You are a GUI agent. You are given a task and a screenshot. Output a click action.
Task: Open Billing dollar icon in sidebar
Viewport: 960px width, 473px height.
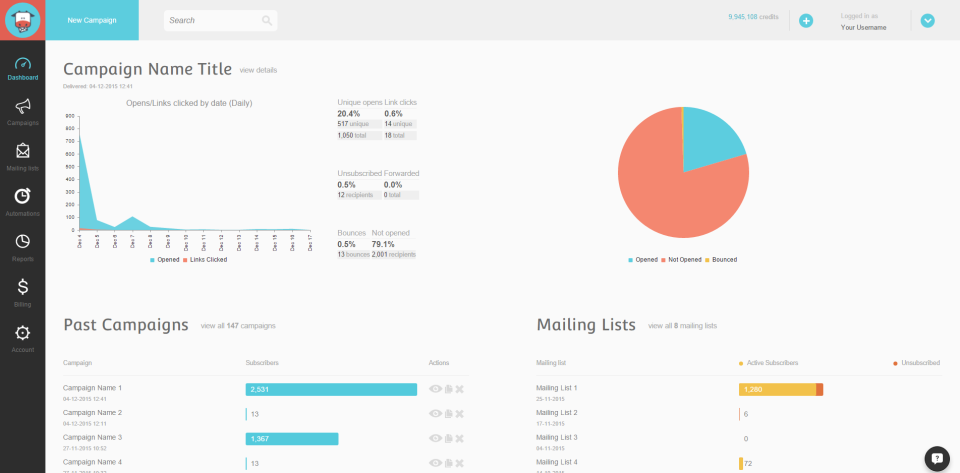click(23, 286)
